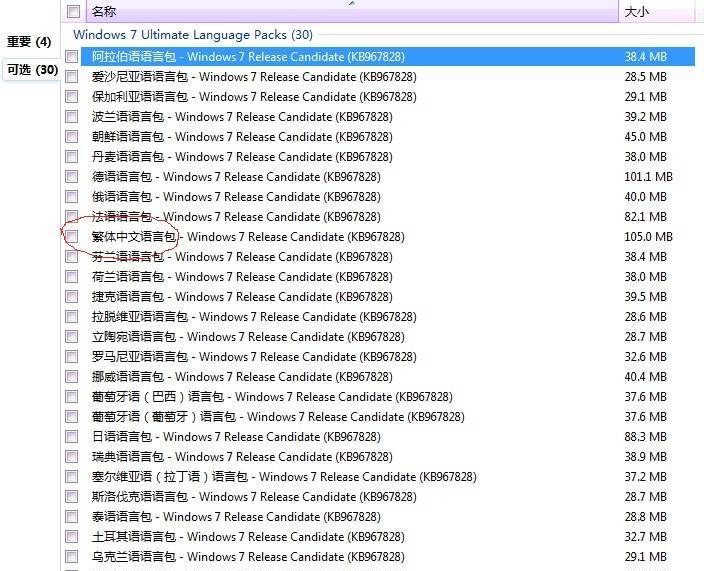Click the 32.6 MB size value
The height and width of the screenshot is (571, 704).
click(646, 356)
